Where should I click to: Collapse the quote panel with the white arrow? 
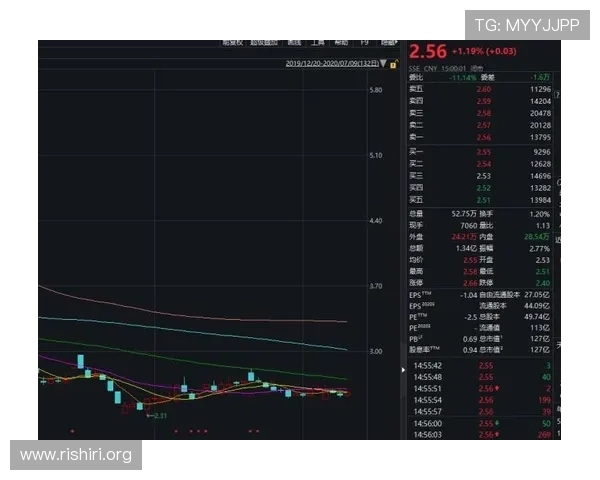(x=403, y=370)
